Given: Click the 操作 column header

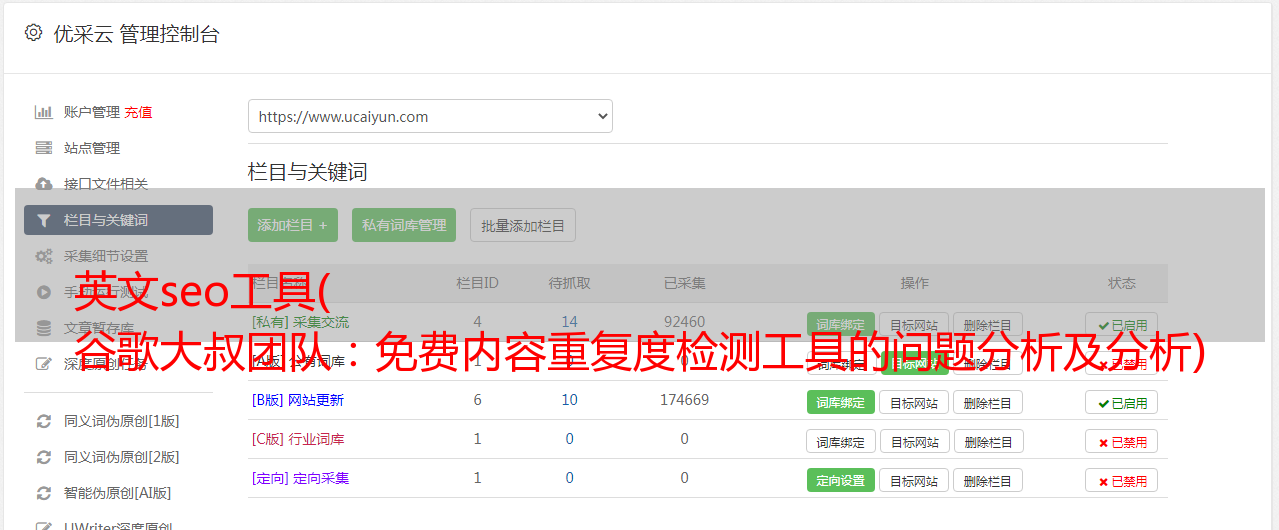Looking at the screenshot, I should click(x=914, y=283).
